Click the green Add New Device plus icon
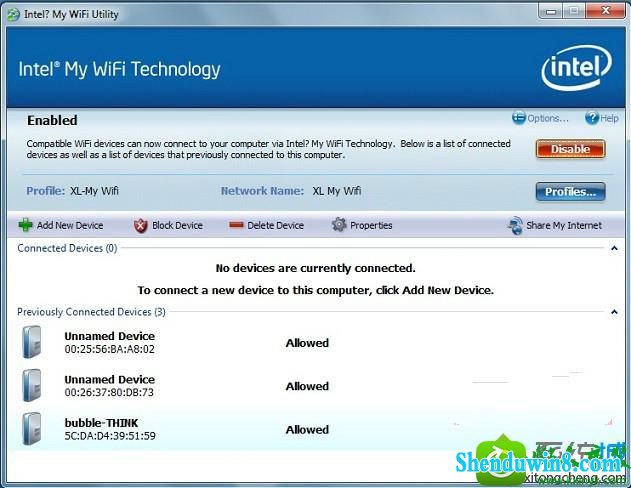This screenshot has height=488, width=631. click(25, 225)
